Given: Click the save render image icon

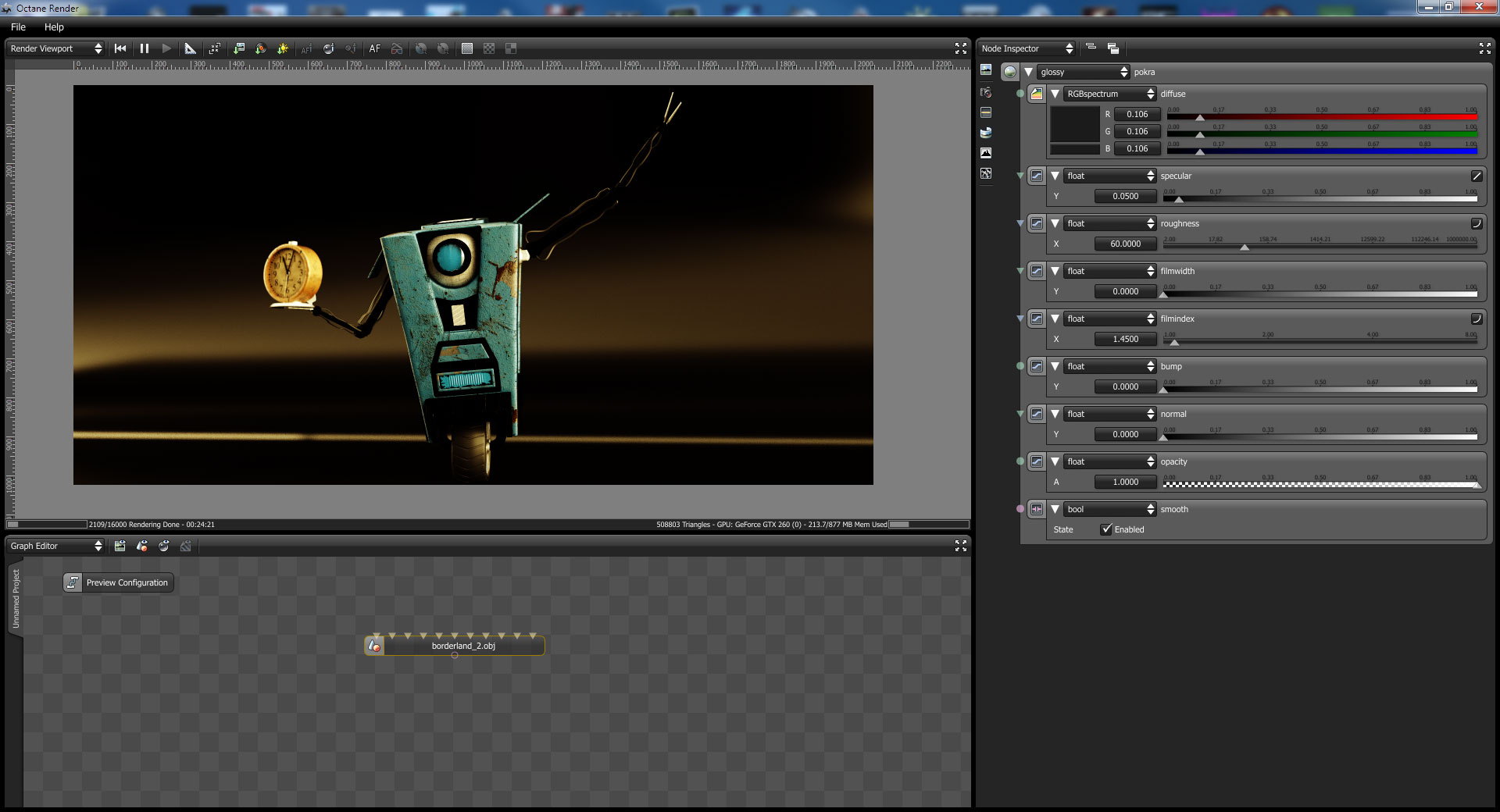Looking at the screenshot, I should coord(239,48).
